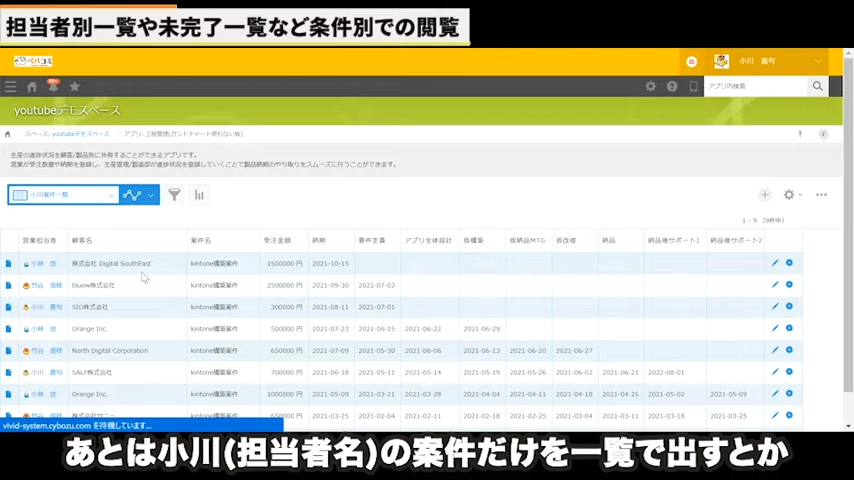Open 小川 user link in SIO株式会社 row

[x=46, y=307]
